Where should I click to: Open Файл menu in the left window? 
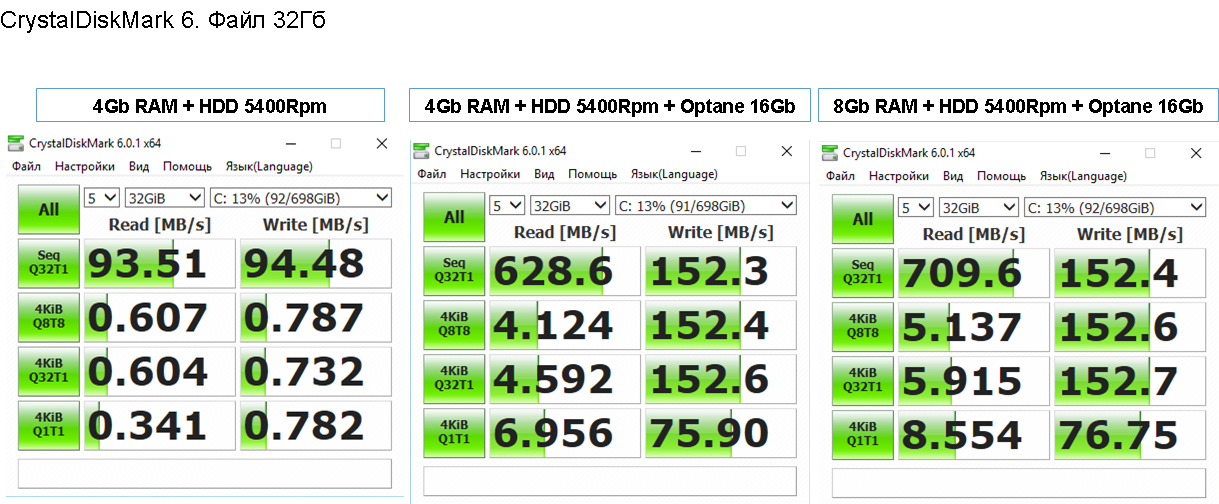[26, 167]
